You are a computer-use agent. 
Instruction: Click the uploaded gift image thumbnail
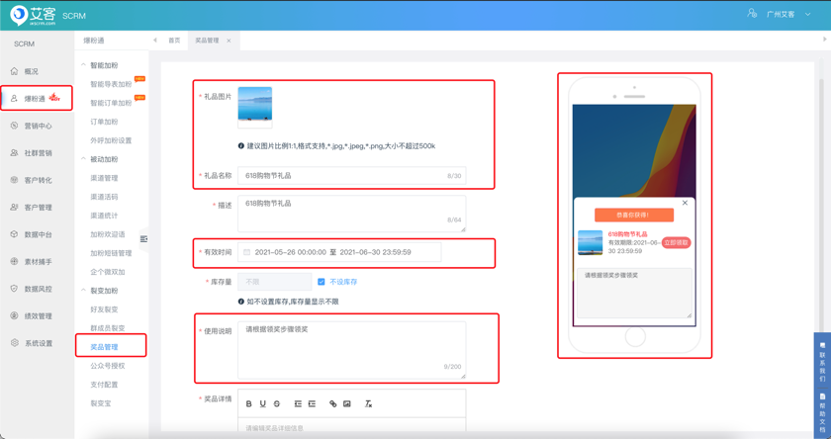point(254,108)
